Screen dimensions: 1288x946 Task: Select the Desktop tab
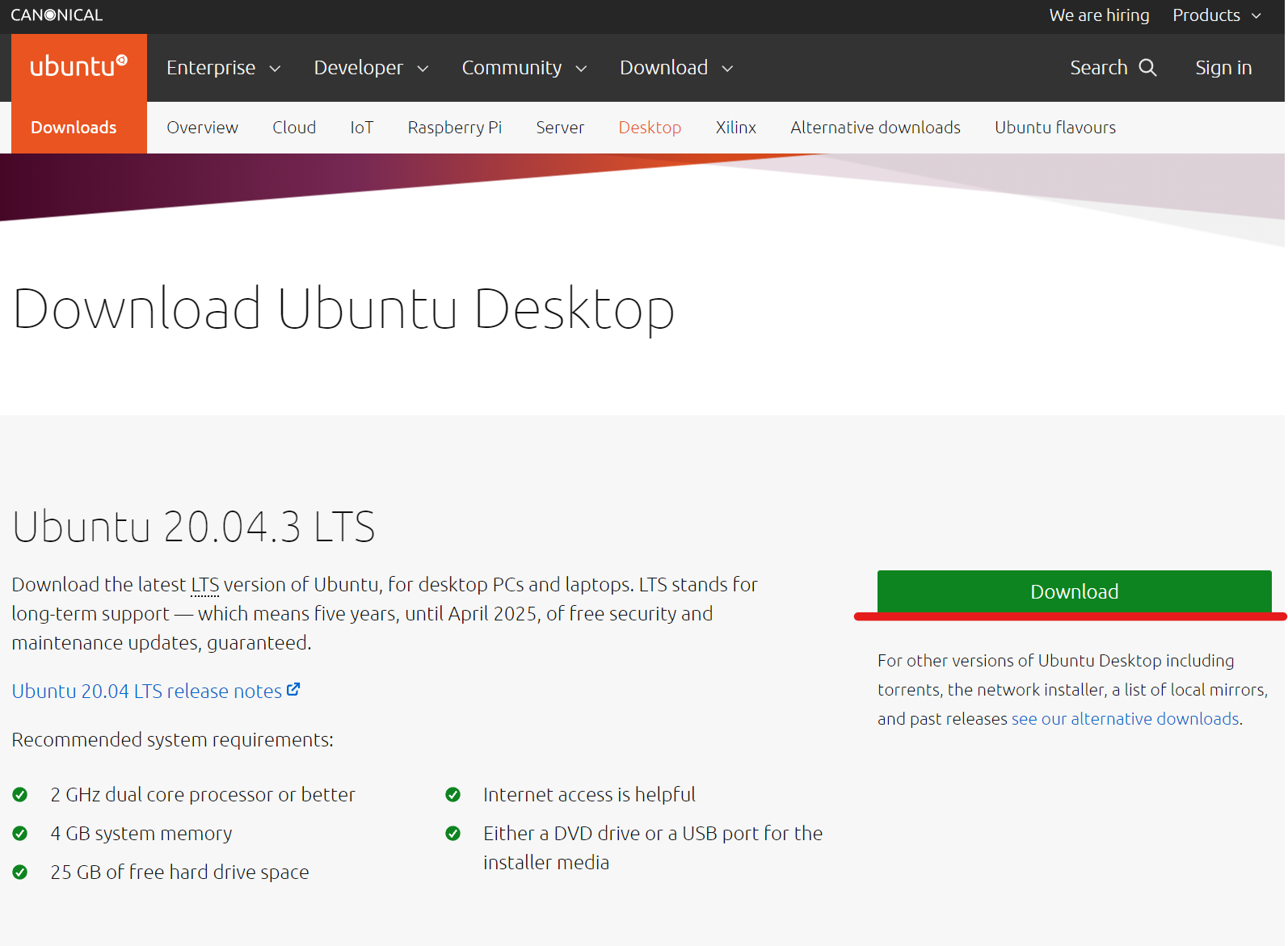[650, 128]
